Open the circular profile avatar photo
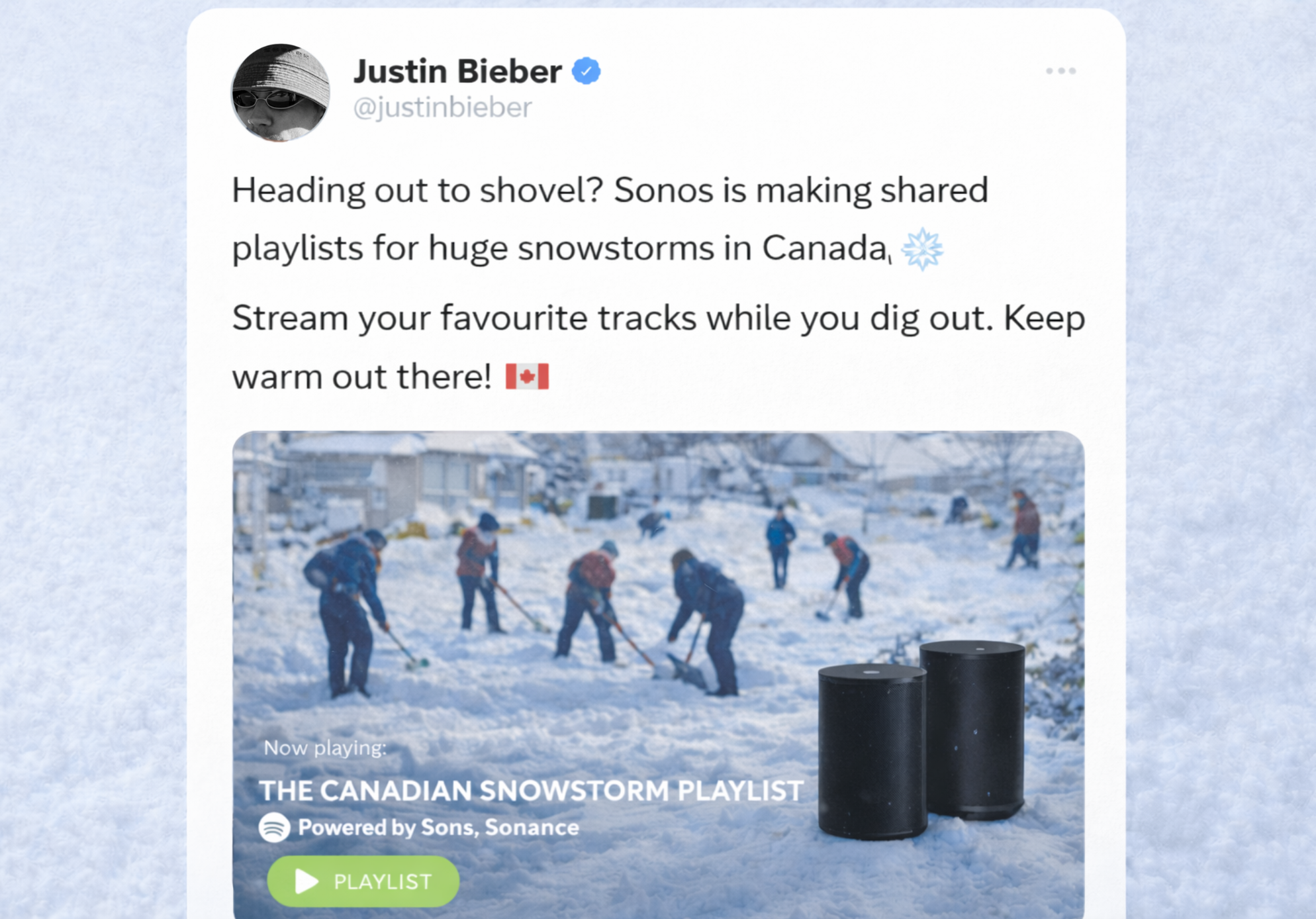Screen dimensions: 1316x919 [x=281, y=93]
